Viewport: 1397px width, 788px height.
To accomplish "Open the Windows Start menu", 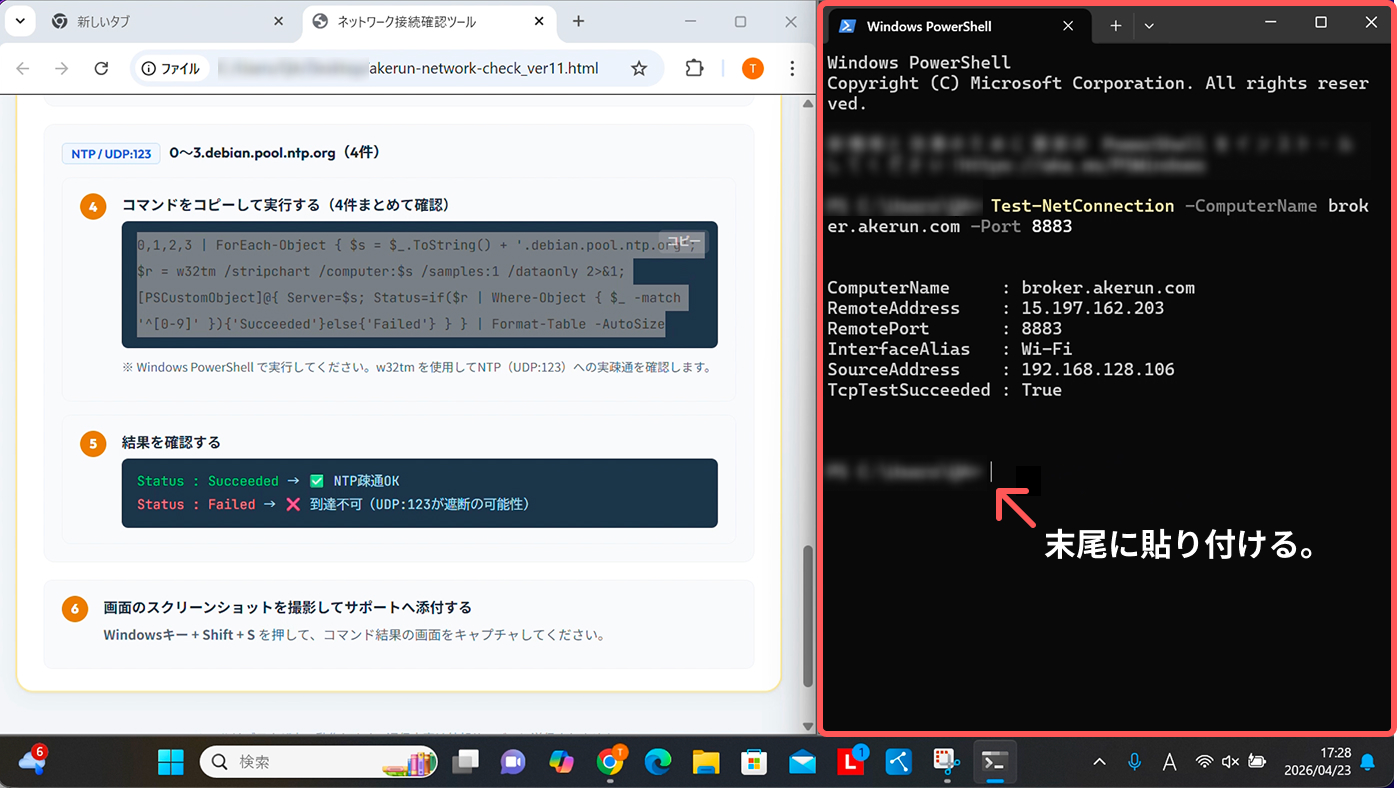I will 171,762.
